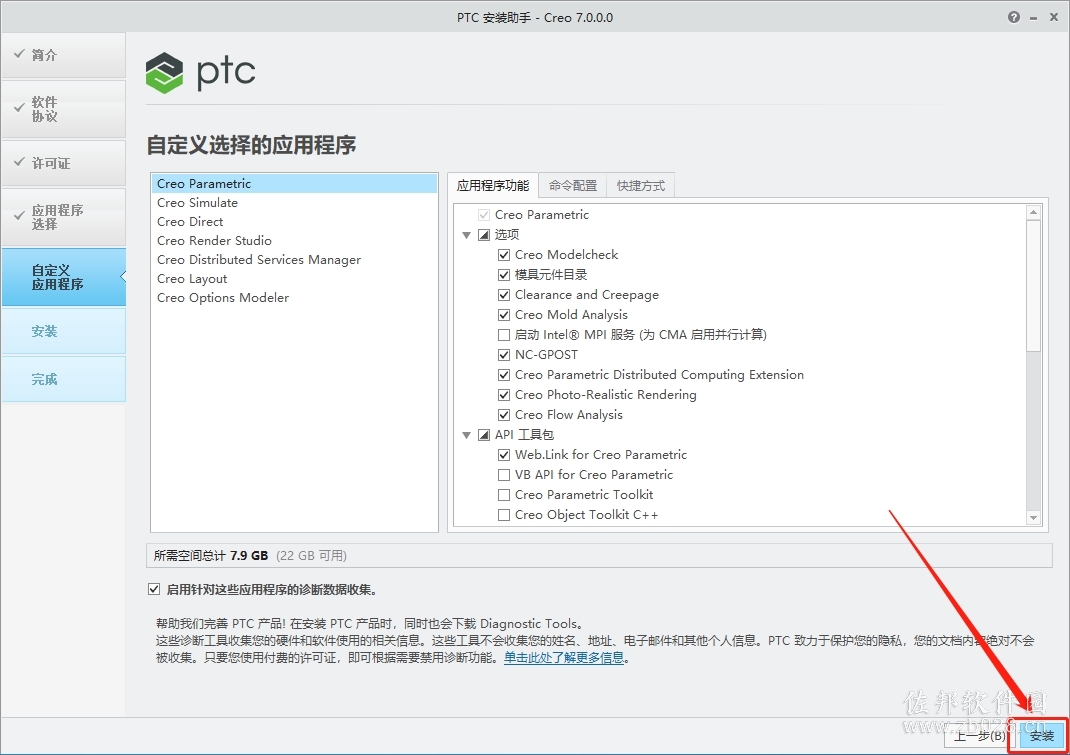
Task: Click the 安装 install button
Action: [x=1042, y=736]
